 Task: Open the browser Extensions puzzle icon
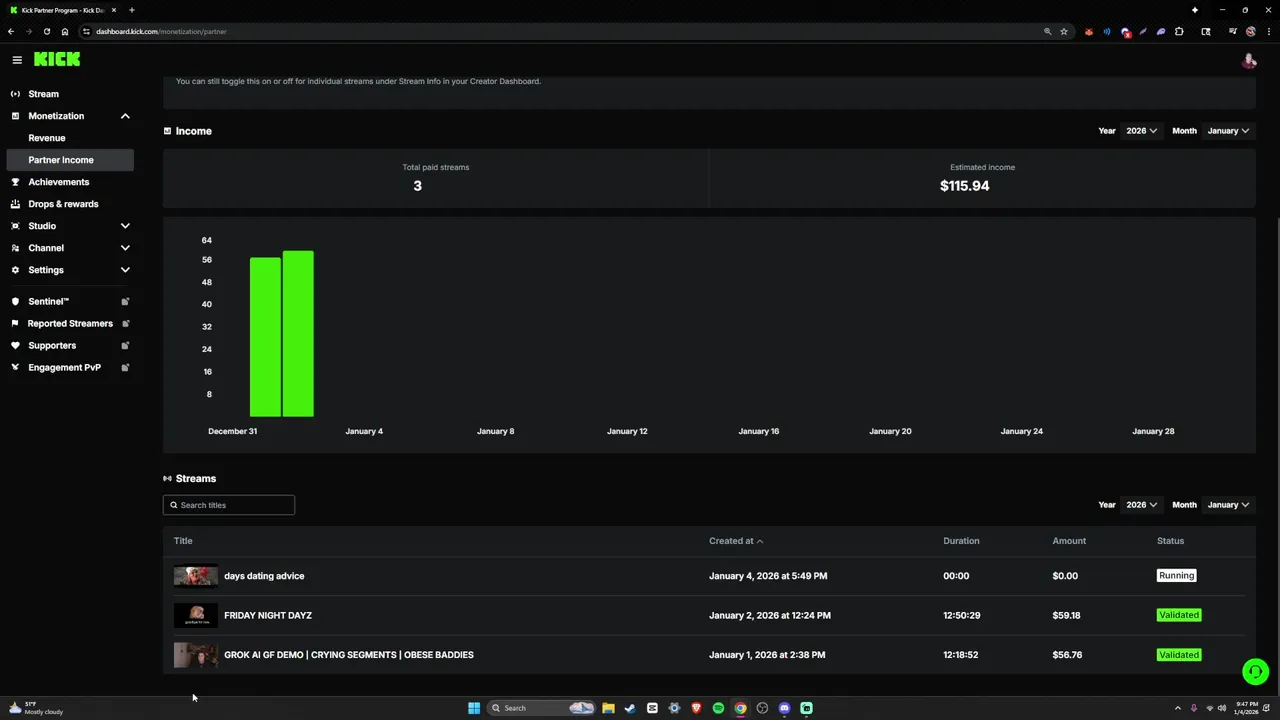click(x=1179, y=31)
